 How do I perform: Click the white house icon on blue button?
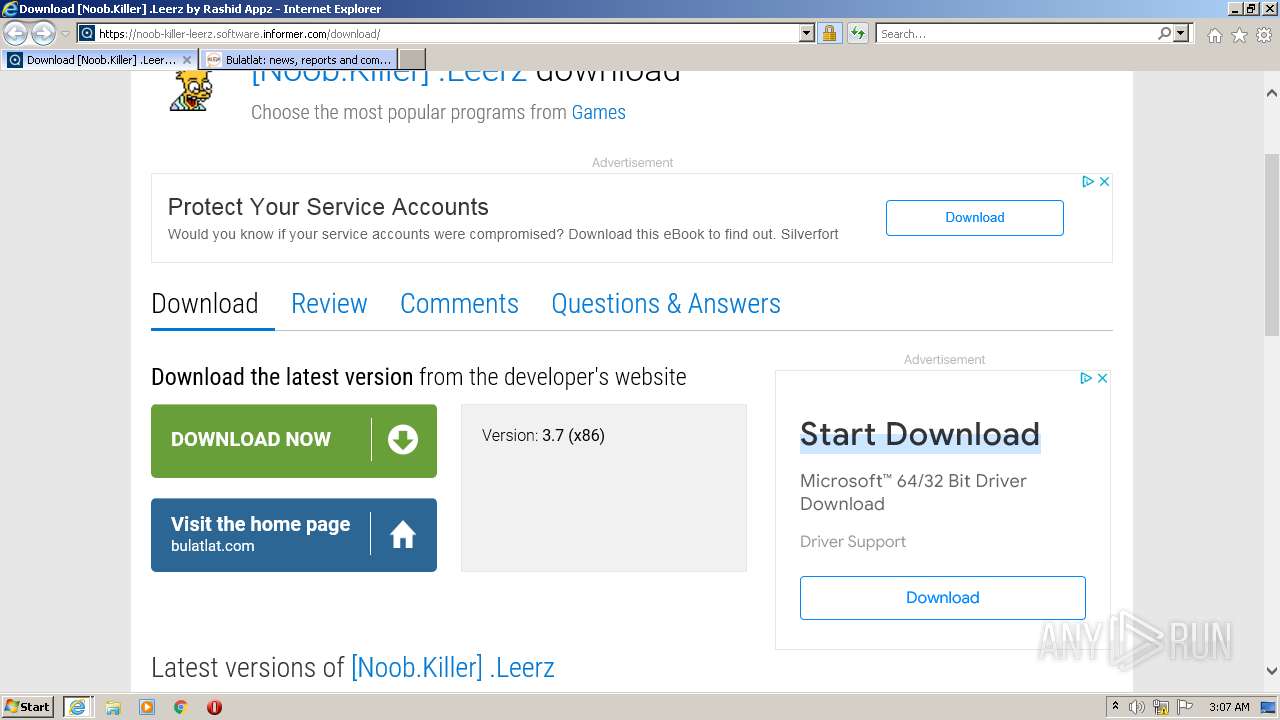[403, 535]
